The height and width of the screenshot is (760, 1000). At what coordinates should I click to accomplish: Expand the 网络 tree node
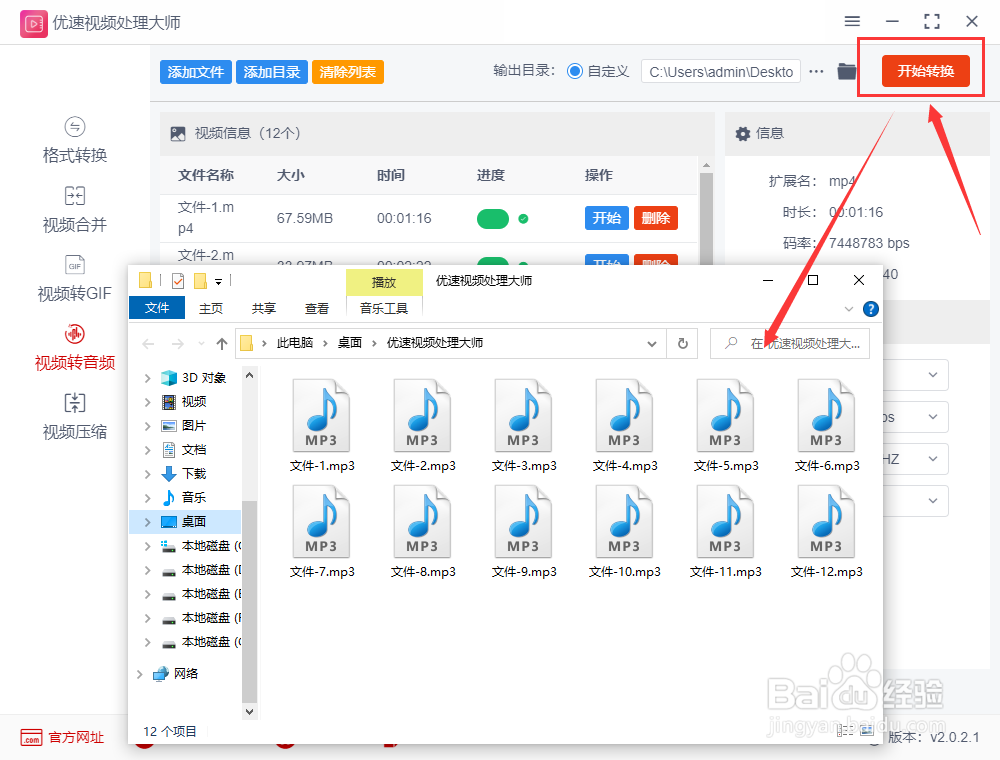click(140, 674)
